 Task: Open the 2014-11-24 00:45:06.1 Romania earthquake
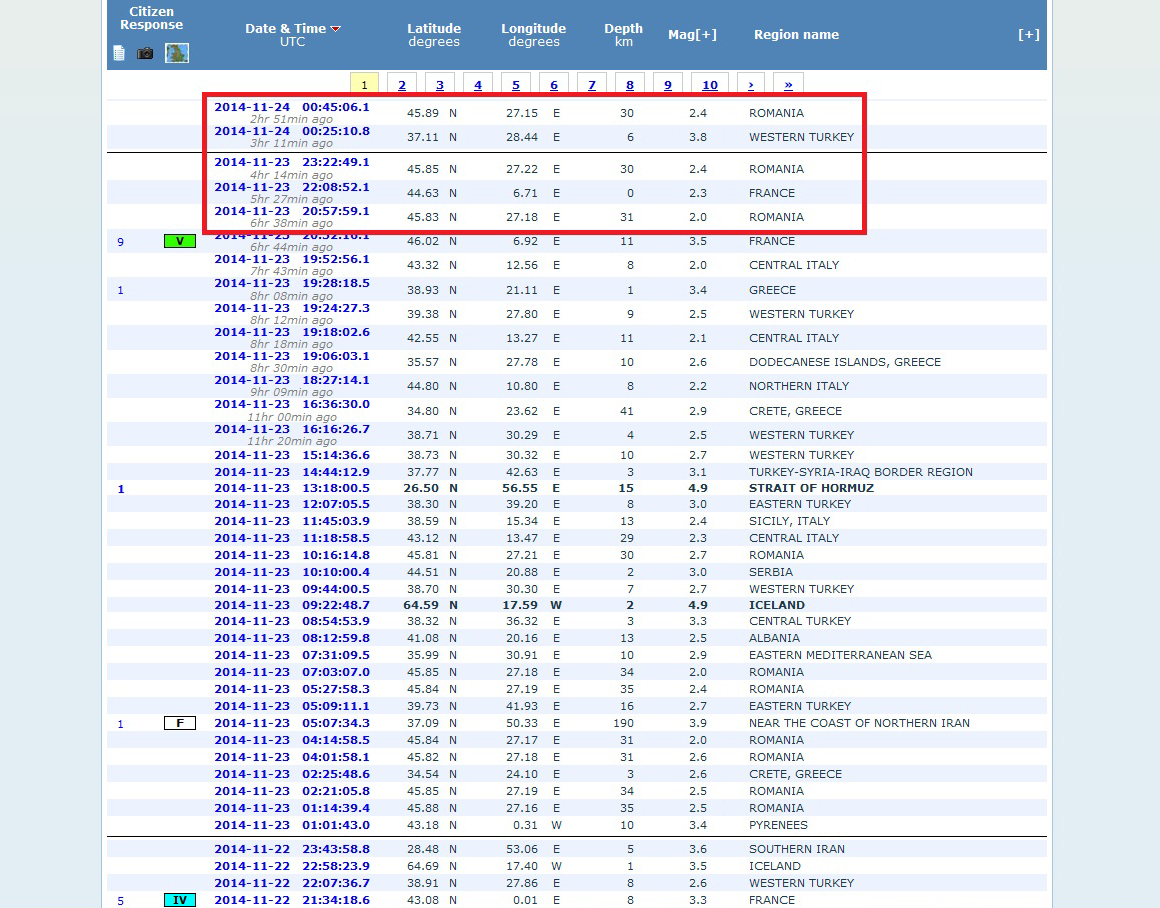[291, 107]
